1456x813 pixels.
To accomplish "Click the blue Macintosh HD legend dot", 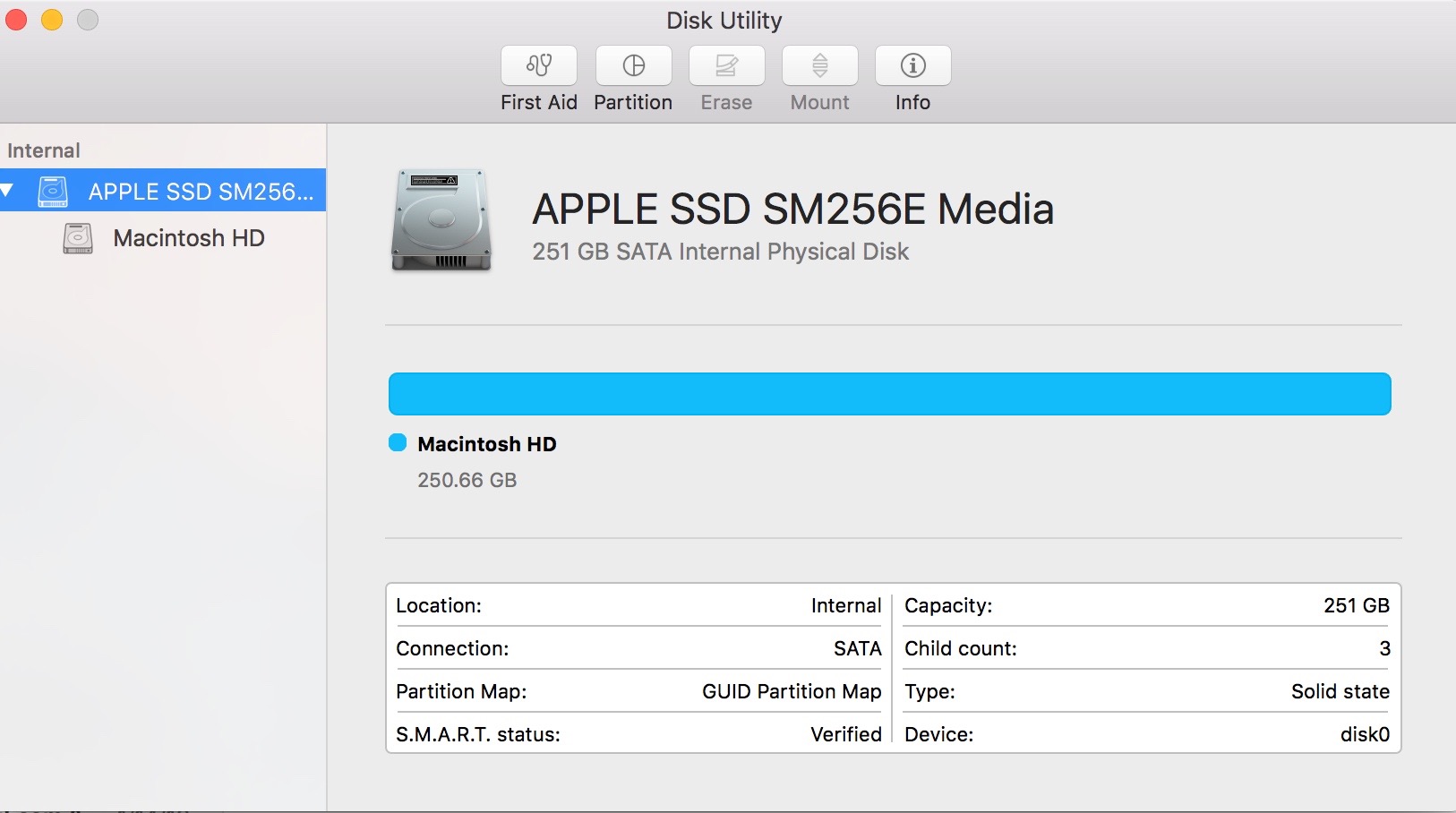I will tap(398, 443).
